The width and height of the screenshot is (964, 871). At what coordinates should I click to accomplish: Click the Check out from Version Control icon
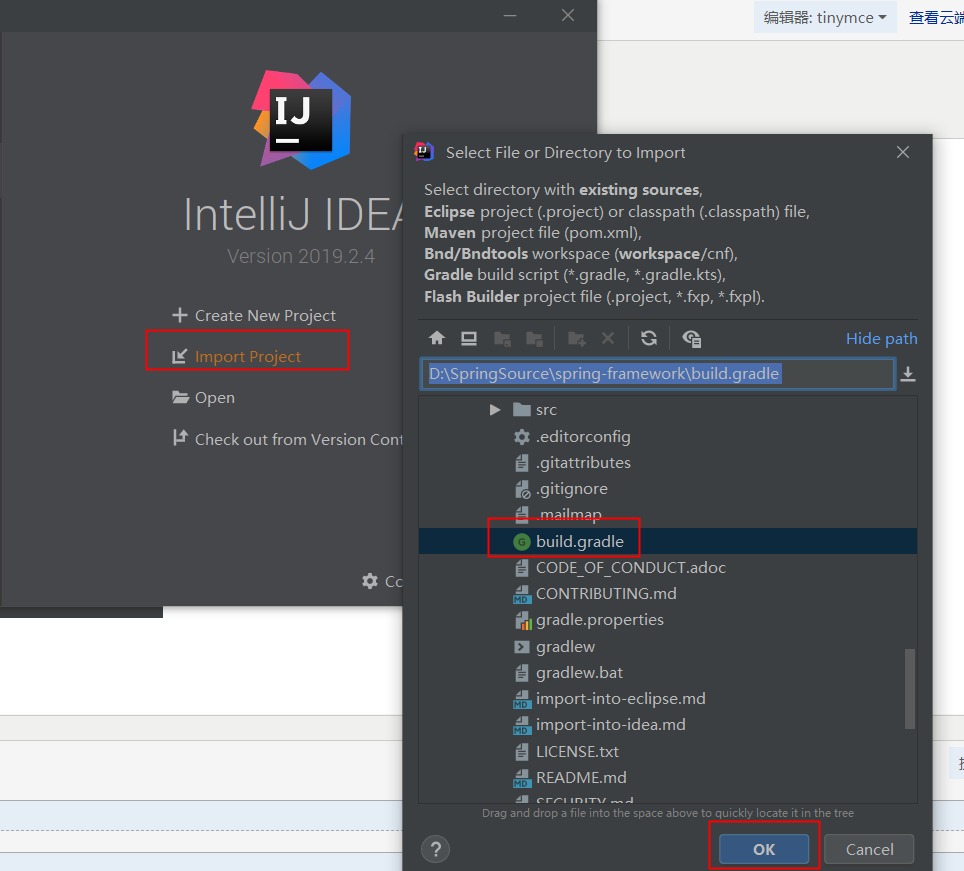click(x=180, y=438)
